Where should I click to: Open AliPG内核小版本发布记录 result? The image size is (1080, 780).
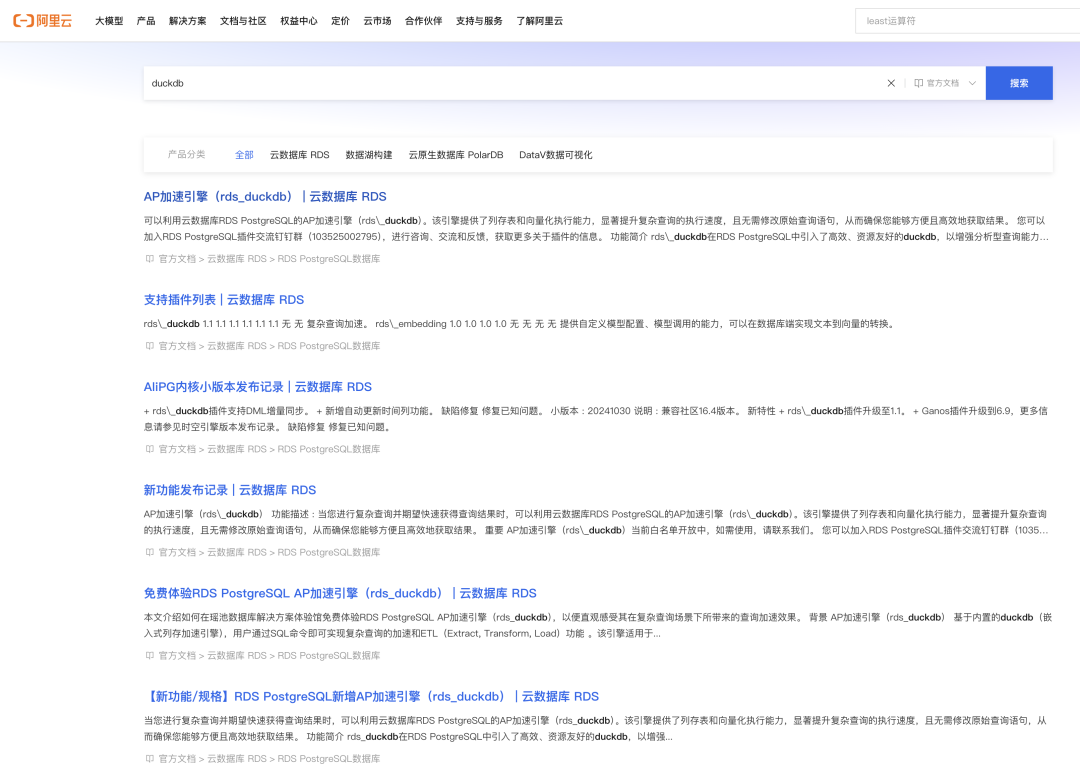pos(258,387)
